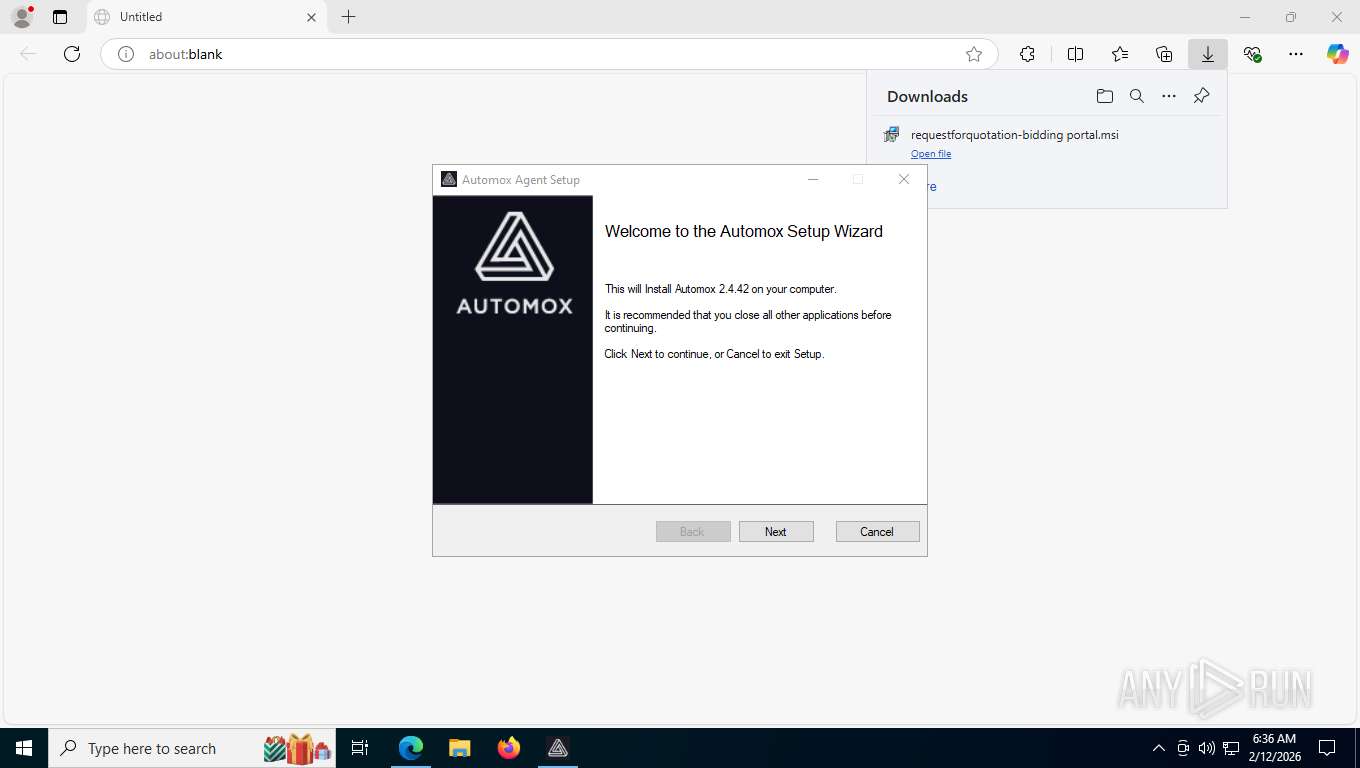Open Browser essentials heart icon
This screenshot has height=768, width=1360.
click(1252, 54)
